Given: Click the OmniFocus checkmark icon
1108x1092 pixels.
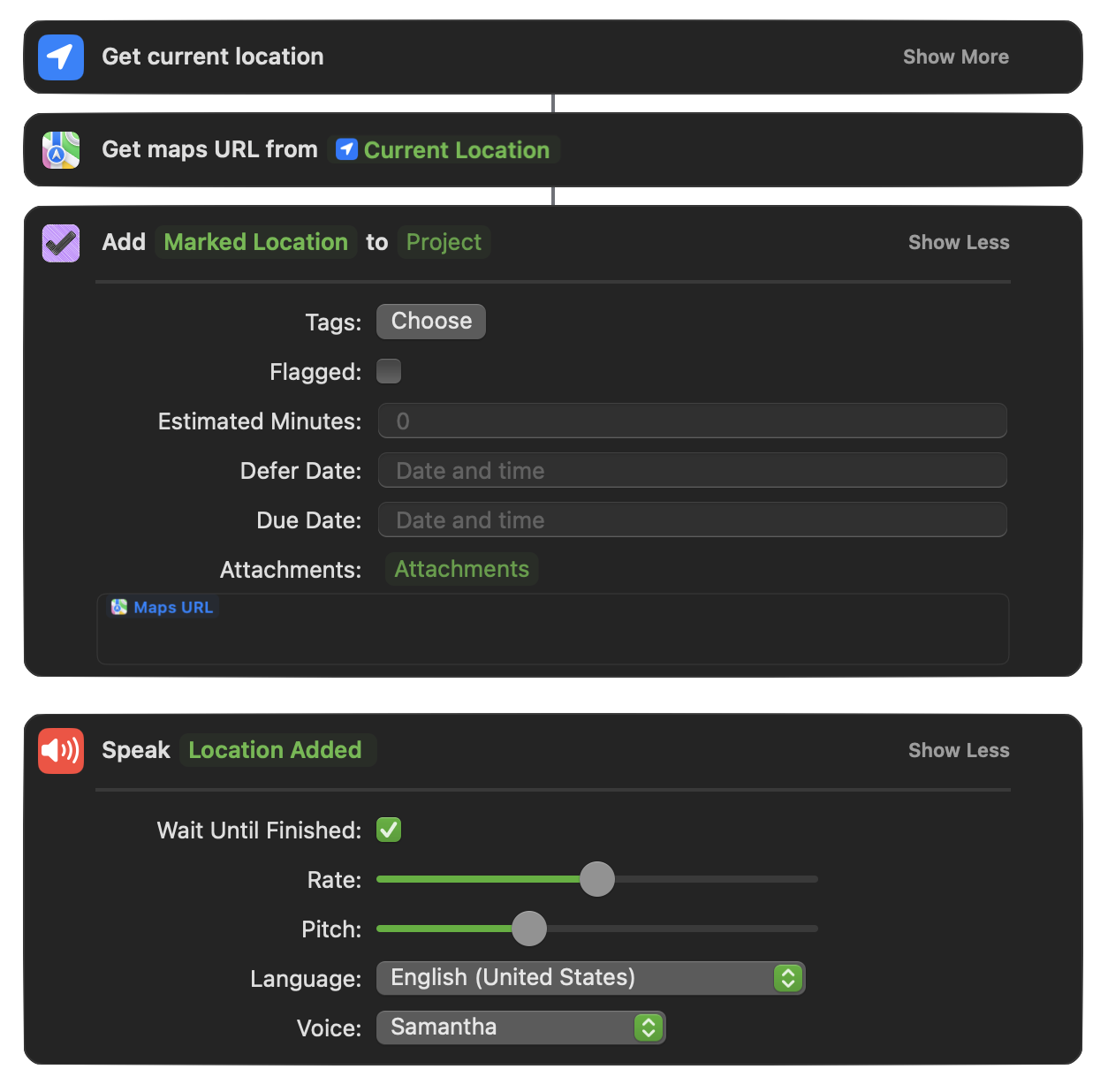Looking at the screenshot, I should pos(61,243).
